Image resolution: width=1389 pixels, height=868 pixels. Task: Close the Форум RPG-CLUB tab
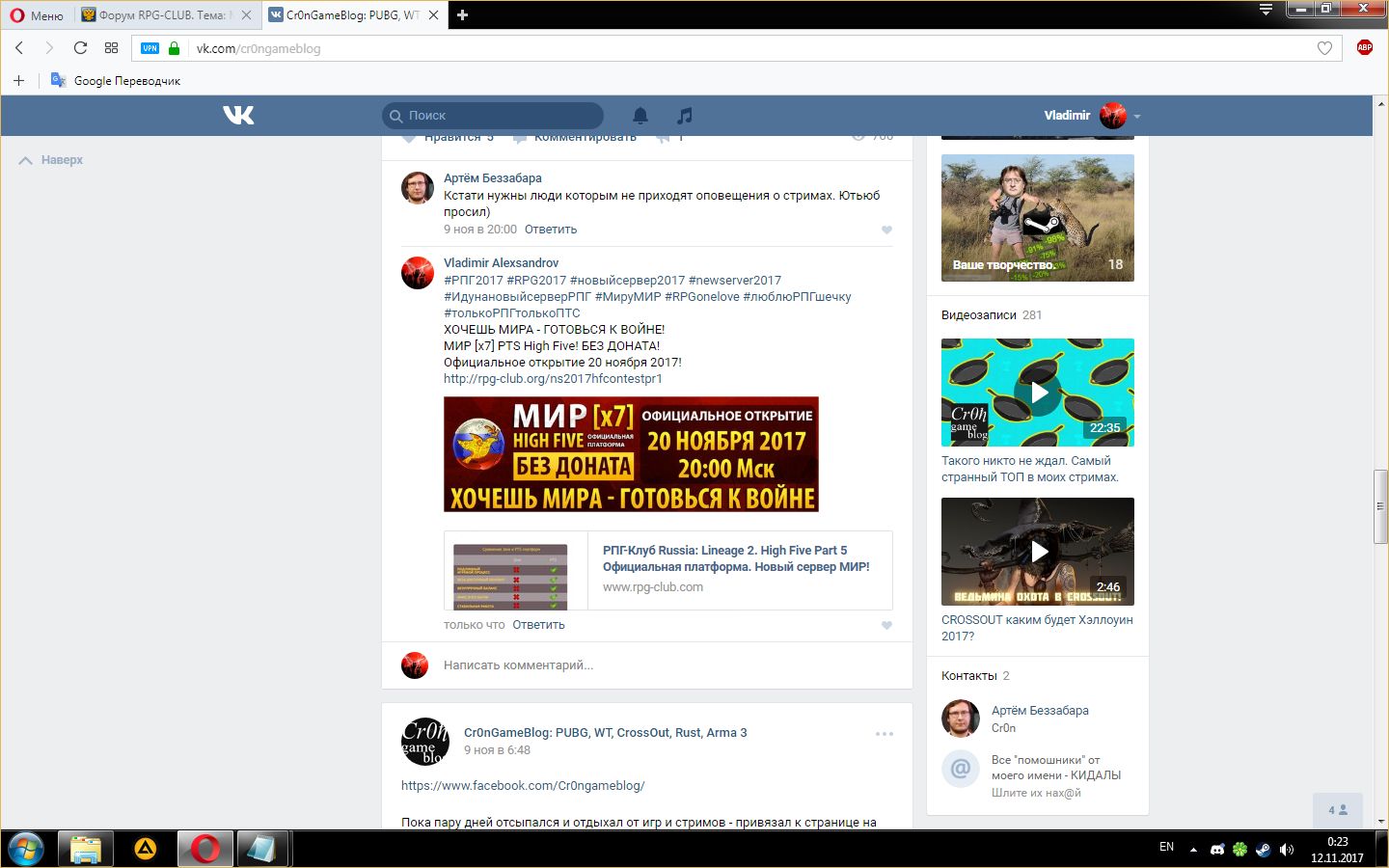pyautogui.click(x=246, y=15)
